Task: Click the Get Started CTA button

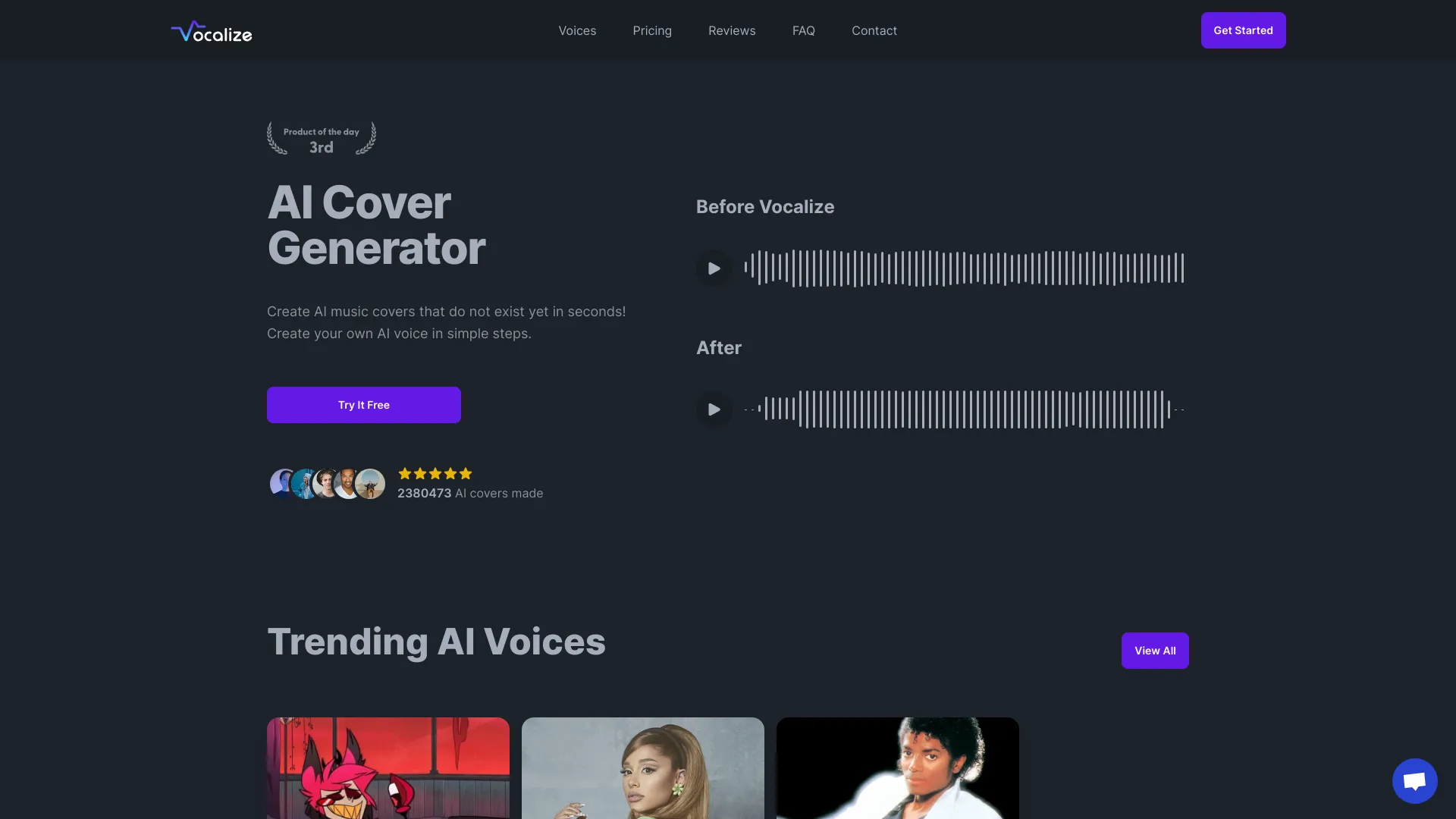Action: (x=1243, y=30)
